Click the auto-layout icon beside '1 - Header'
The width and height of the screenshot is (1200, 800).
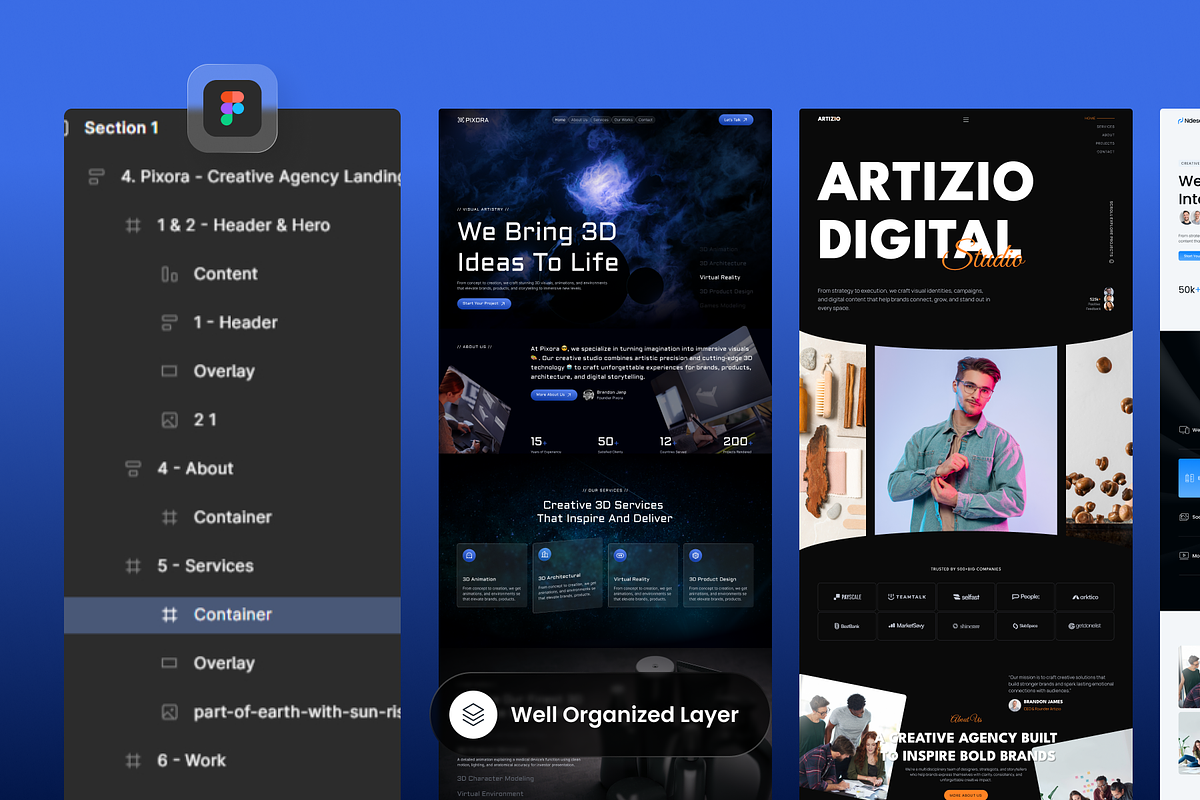point(170,323)
